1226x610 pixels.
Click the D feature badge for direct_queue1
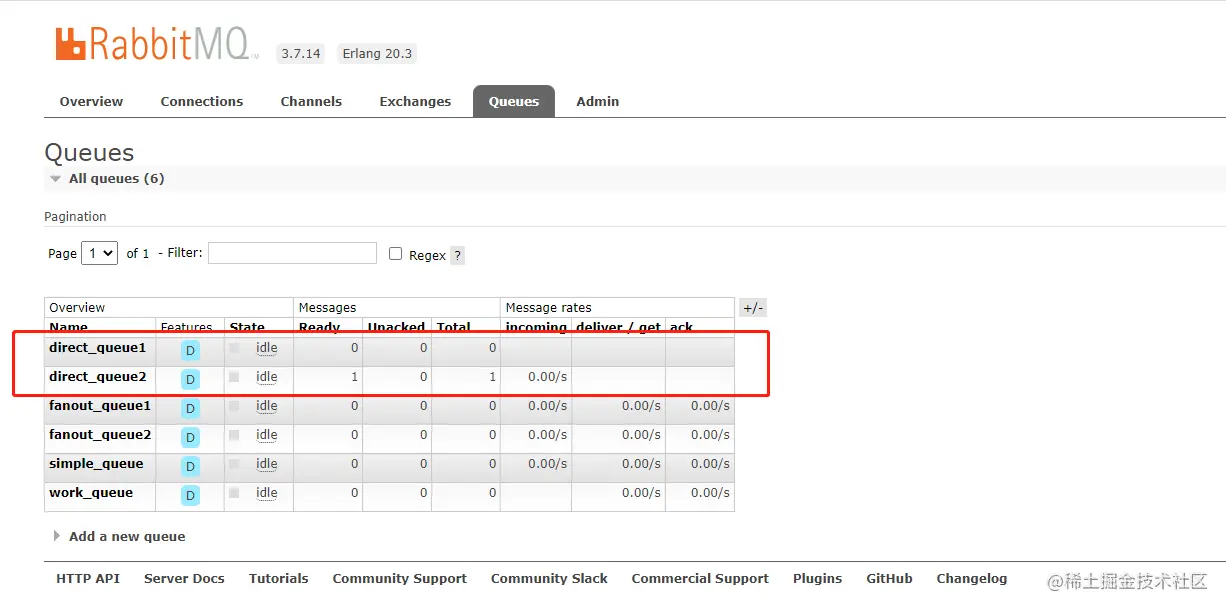[x=190, y=350]
